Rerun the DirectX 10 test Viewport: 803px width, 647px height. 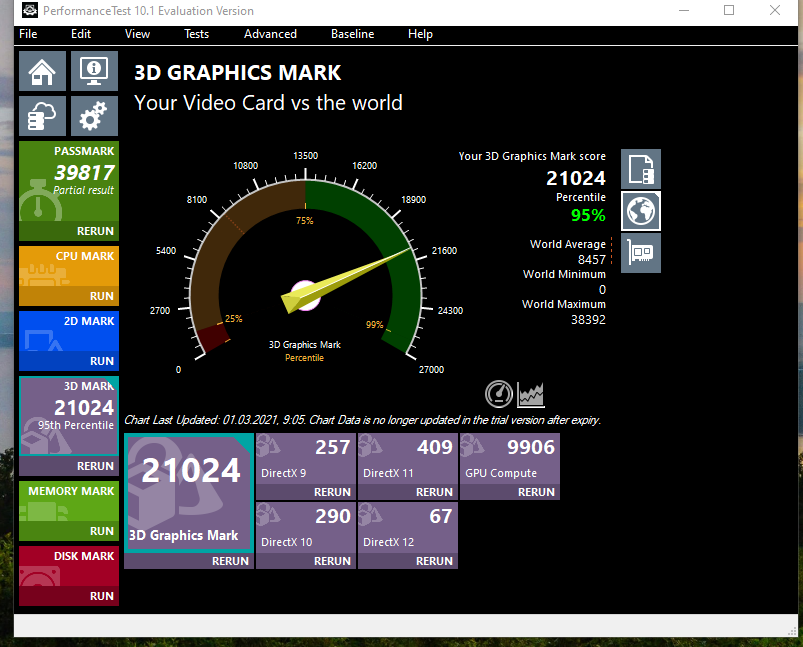[306, 561]
